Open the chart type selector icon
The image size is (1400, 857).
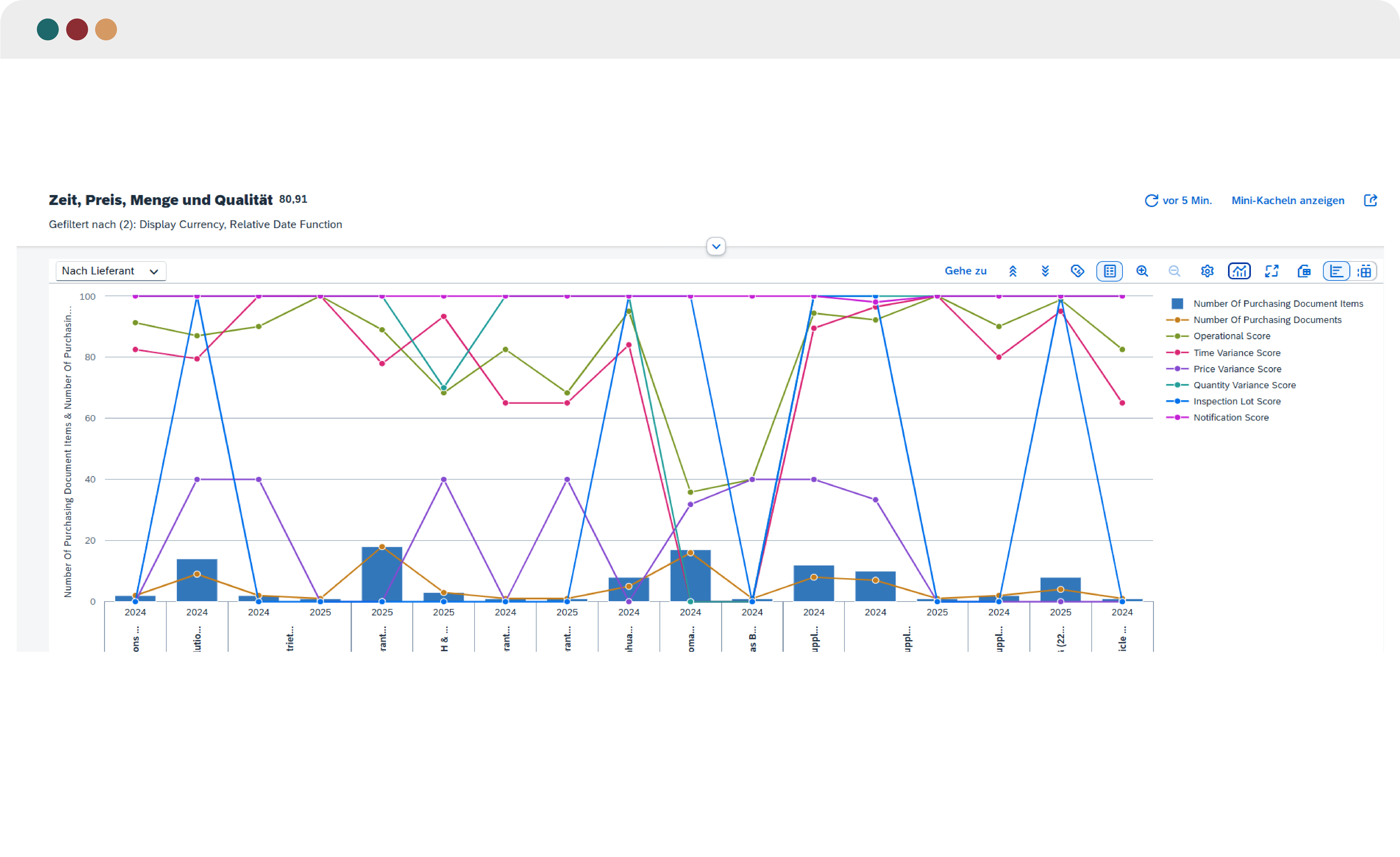click(x=1239, y=272)
